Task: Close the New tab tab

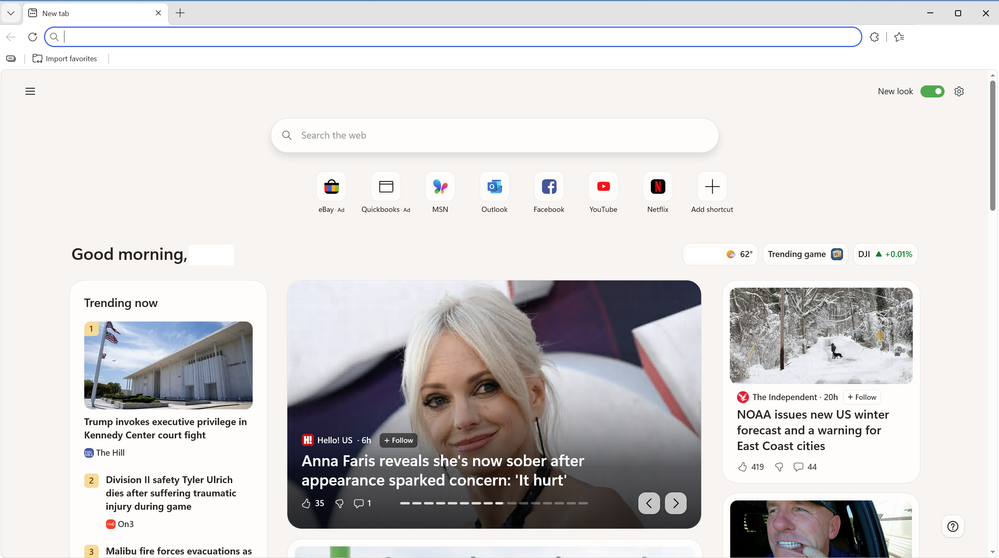Action: (158, 13)
